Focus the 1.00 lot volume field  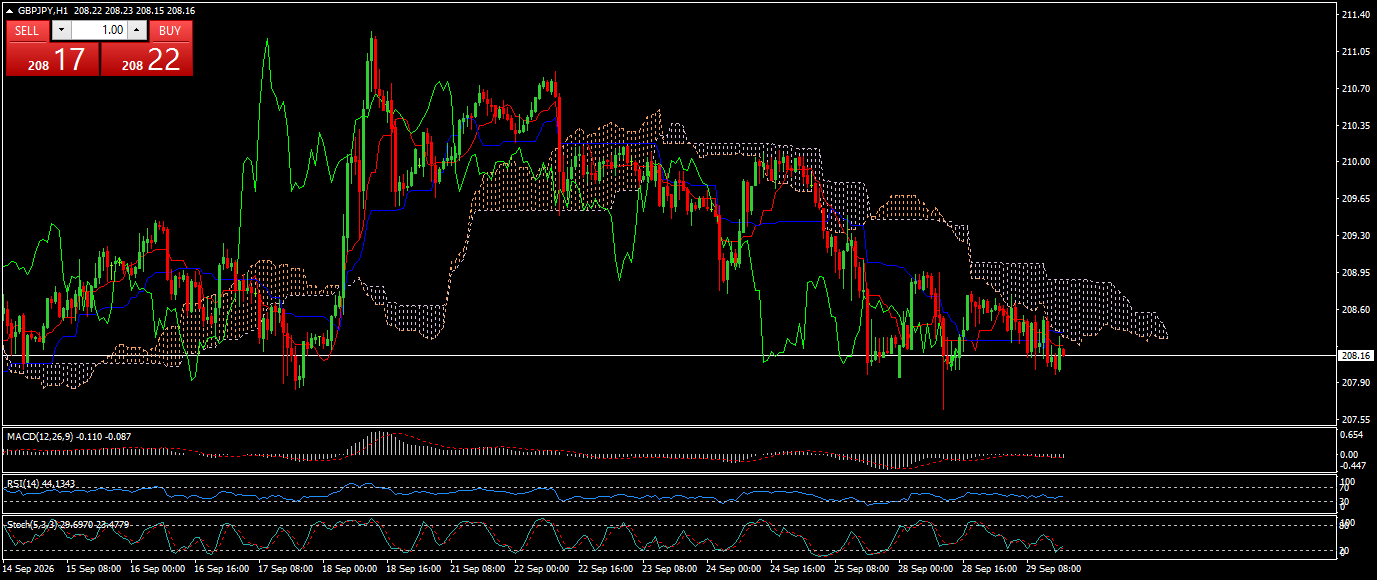(x=99, y=30)
